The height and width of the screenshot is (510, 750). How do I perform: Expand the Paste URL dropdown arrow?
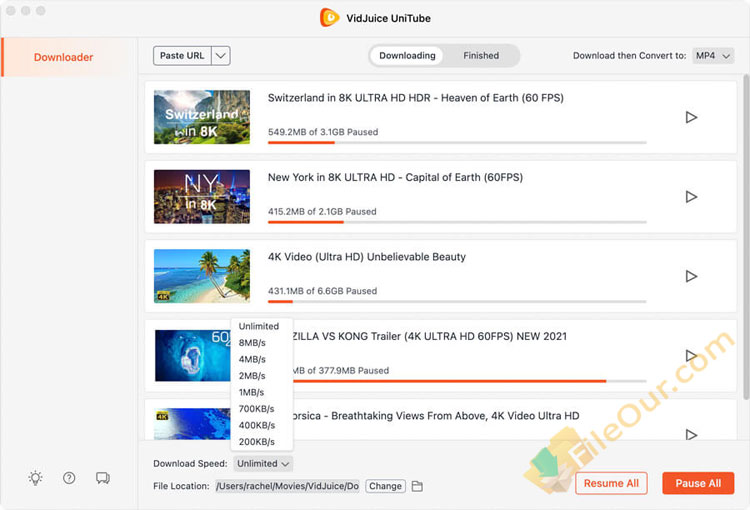(220, 56)
